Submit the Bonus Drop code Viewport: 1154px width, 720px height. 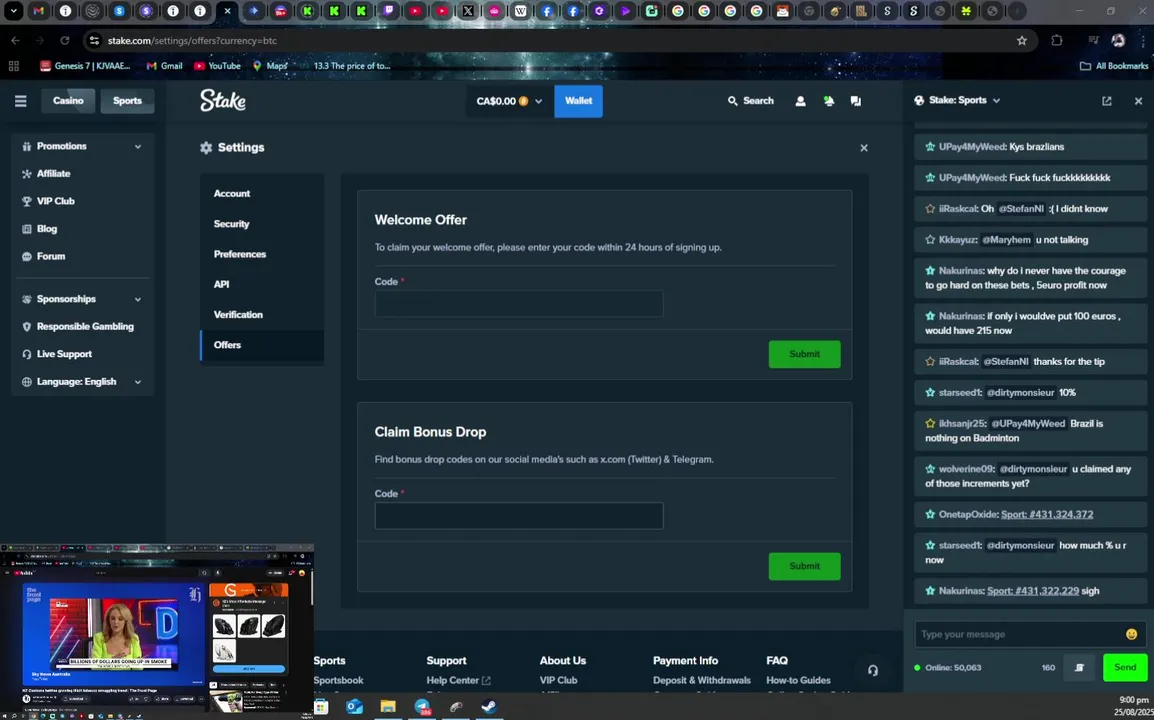804,566
